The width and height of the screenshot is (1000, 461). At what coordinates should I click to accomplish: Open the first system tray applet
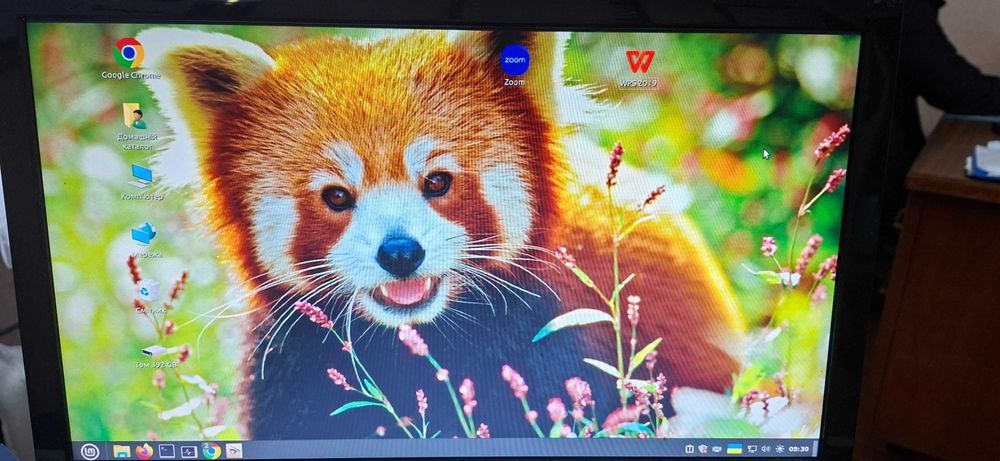[x=689, y=449]
